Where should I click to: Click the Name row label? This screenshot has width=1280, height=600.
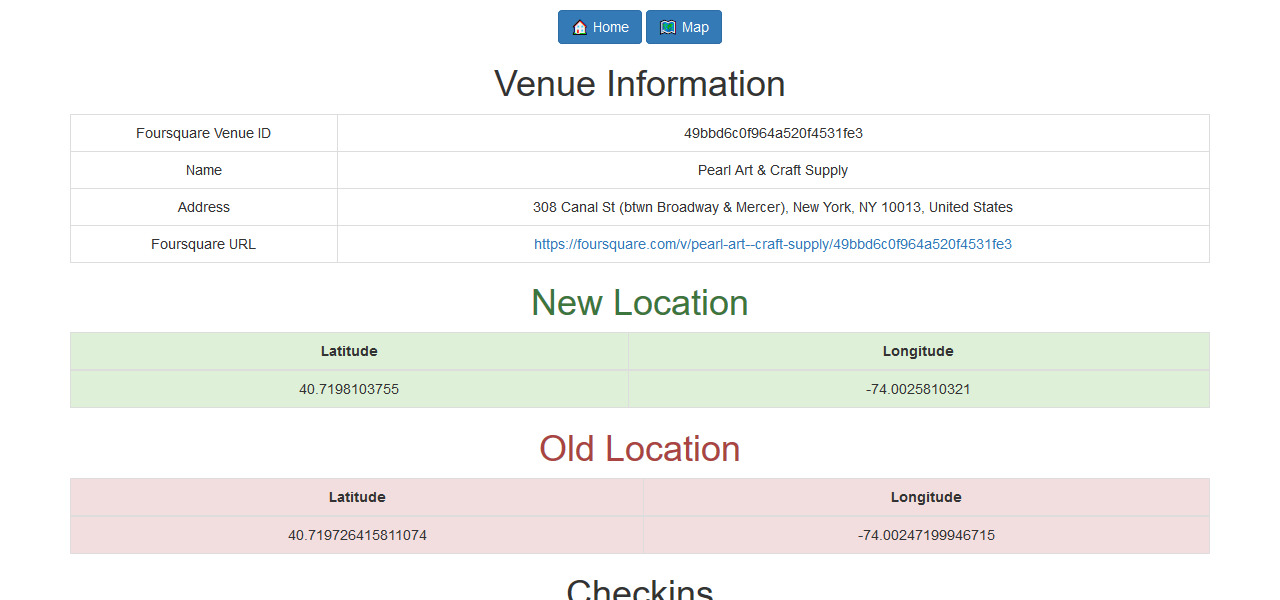pos(204,170)
